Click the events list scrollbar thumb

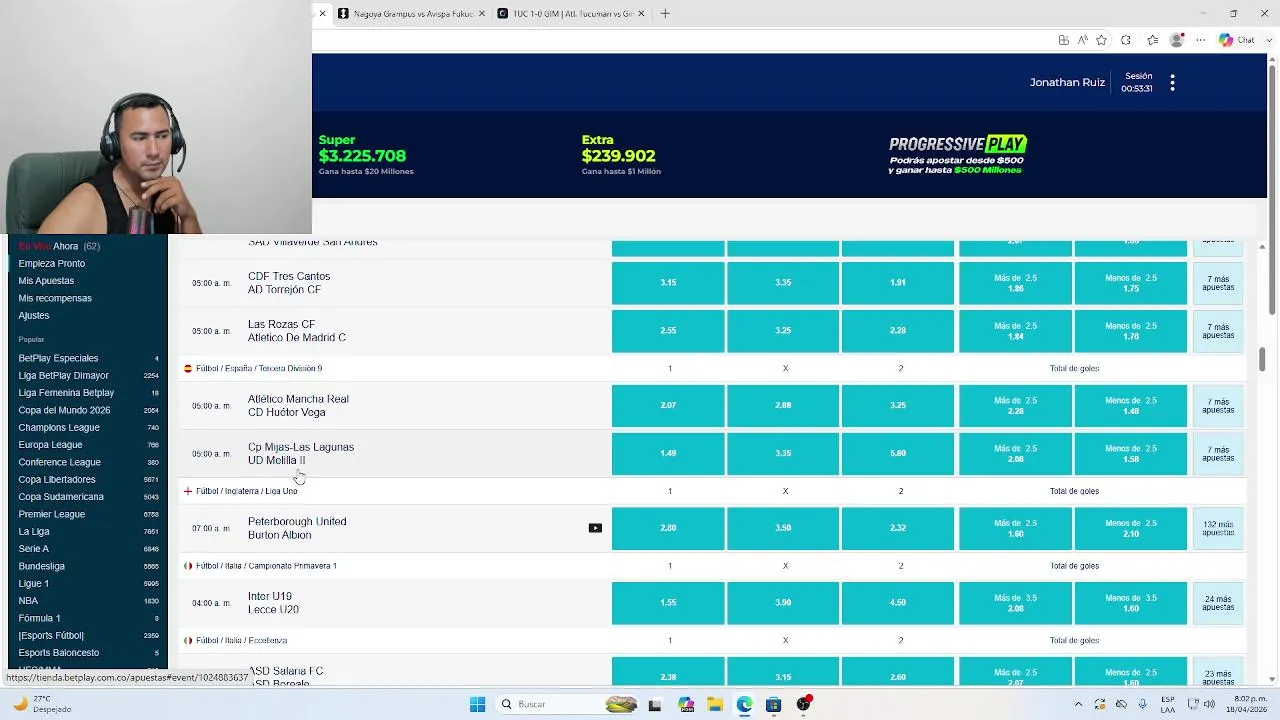pyautogui.click(x=1262, y=358)
